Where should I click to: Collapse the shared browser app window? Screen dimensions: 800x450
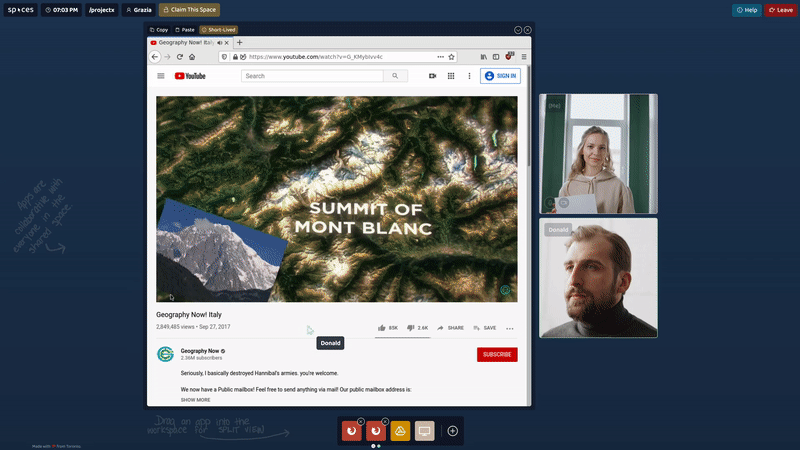coord(518,30)
